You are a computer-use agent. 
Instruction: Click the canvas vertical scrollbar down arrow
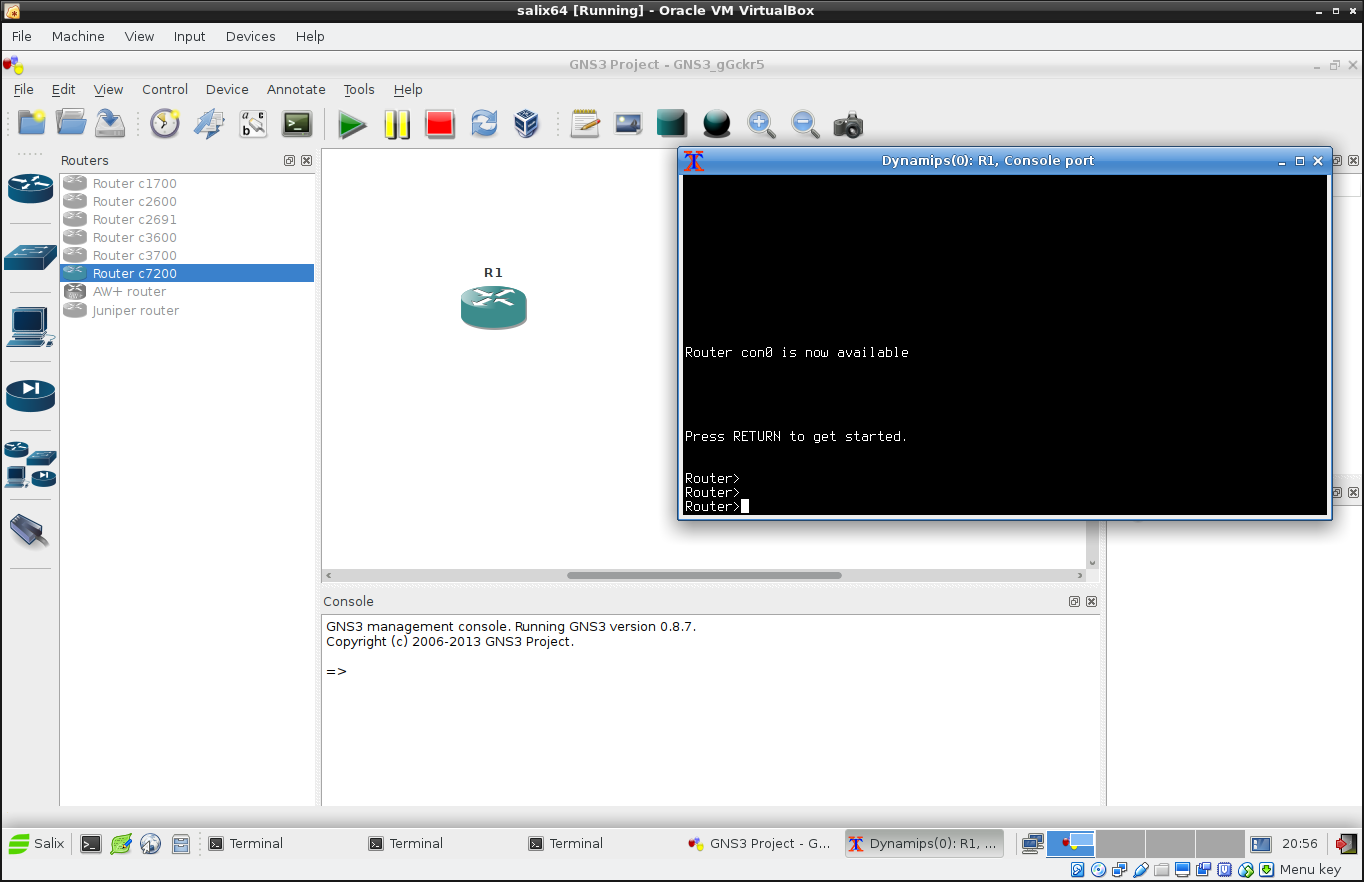1092,563
